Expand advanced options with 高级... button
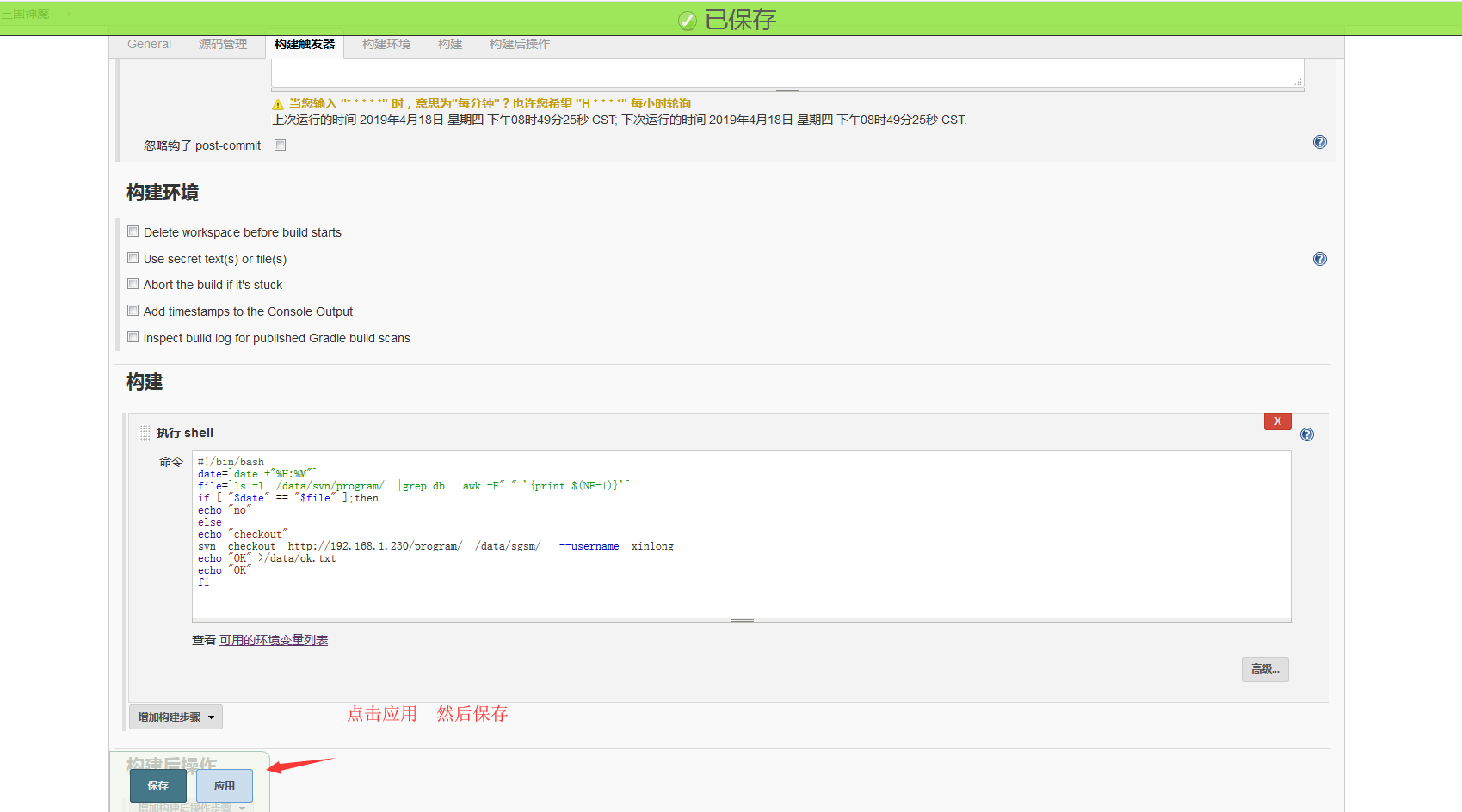The width and height of the screenshot is (1462, 812). point(1264,669)
